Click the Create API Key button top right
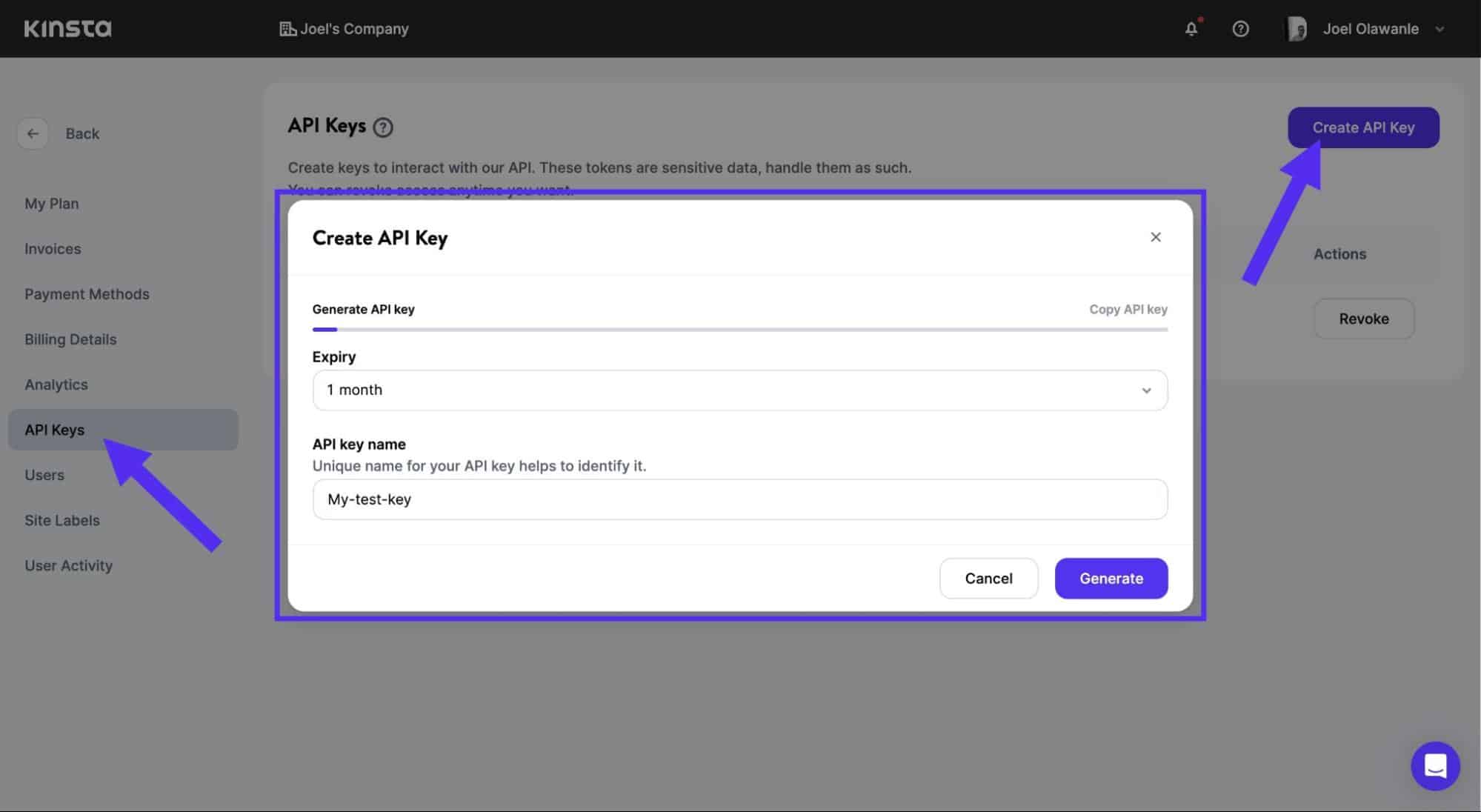 tap(1363, 127)
